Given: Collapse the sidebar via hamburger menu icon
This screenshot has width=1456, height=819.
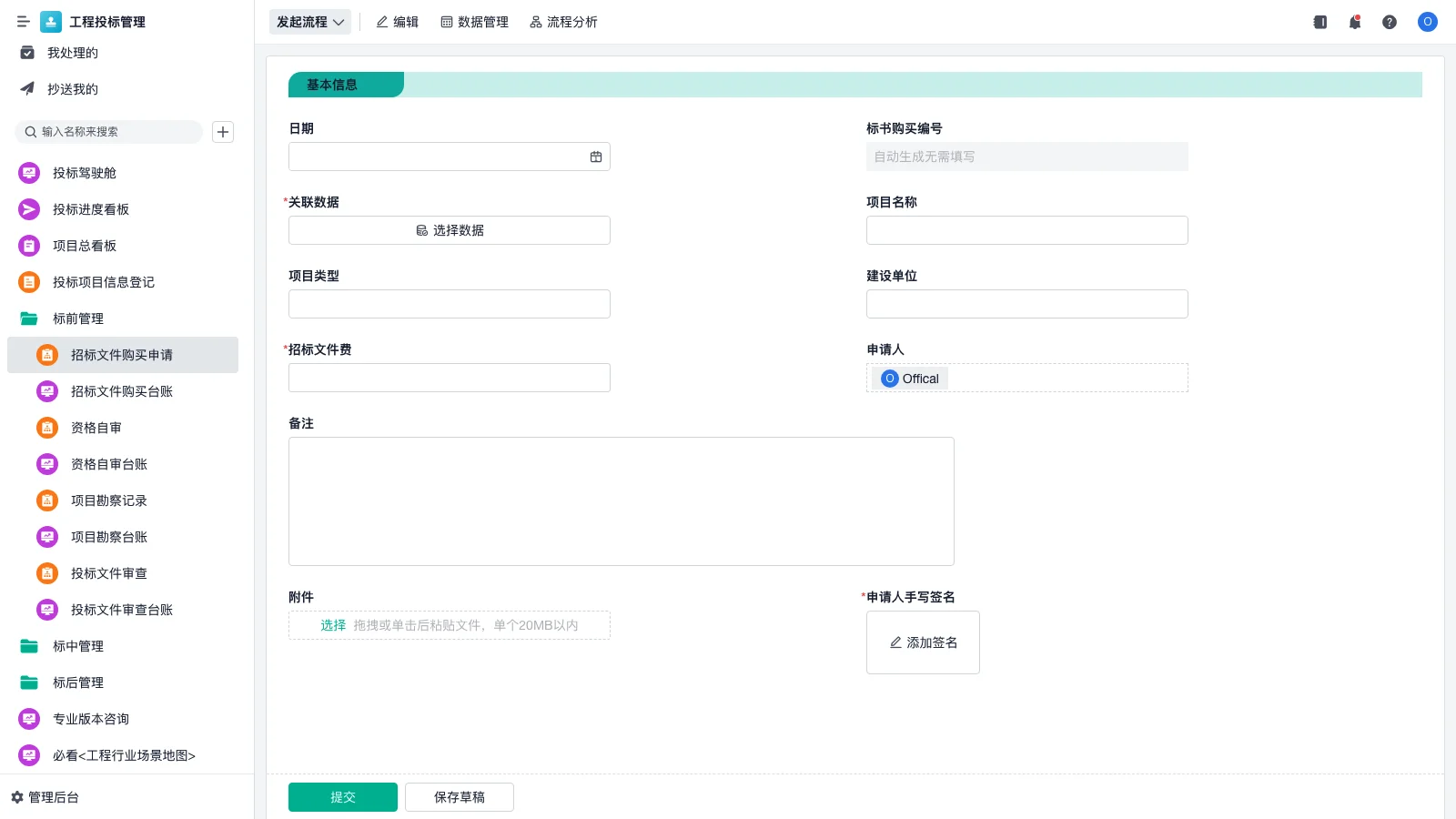Looking at the screenshot, I should pos(23,22).
